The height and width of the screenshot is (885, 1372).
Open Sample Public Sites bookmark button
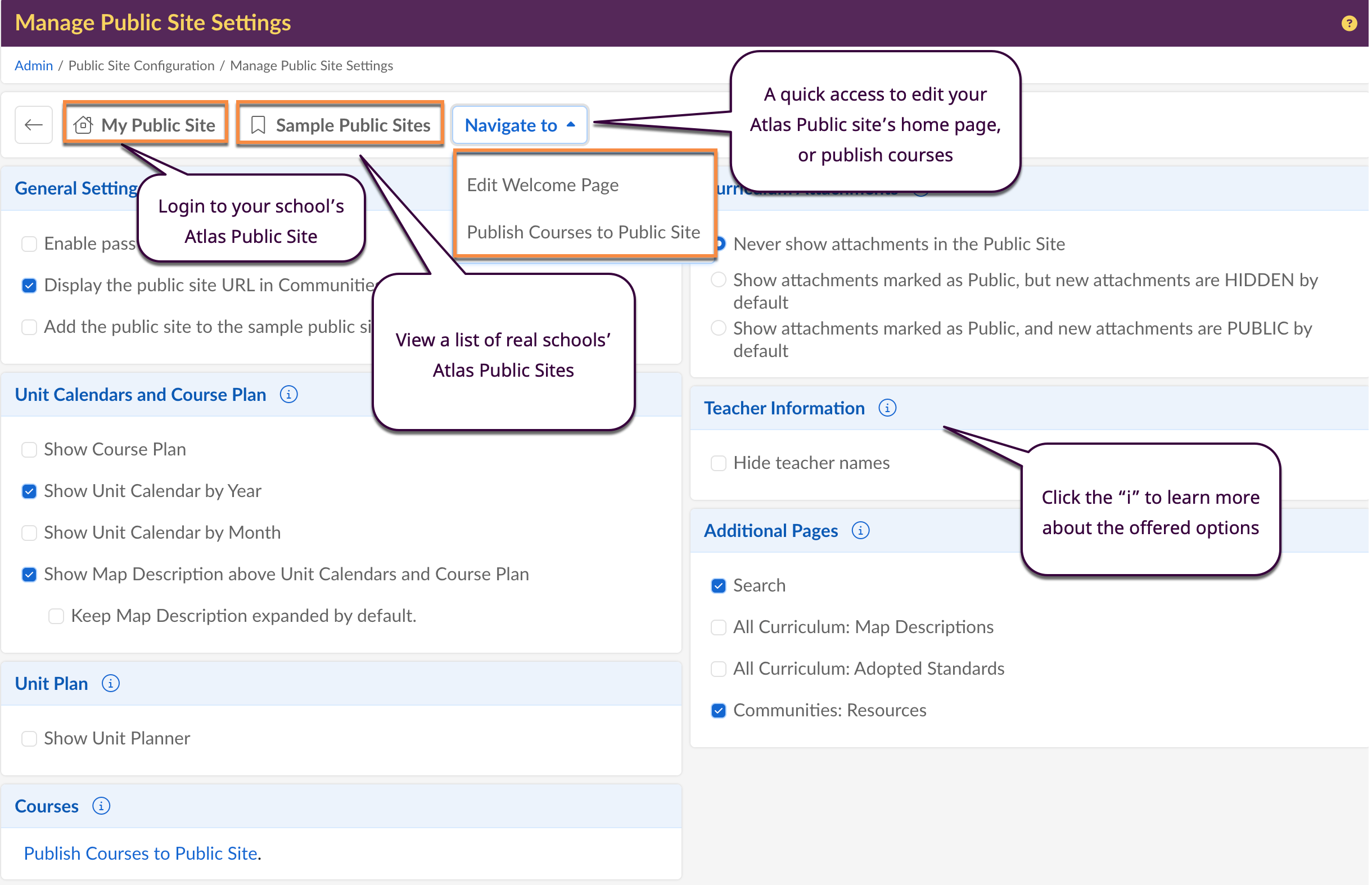341,125
